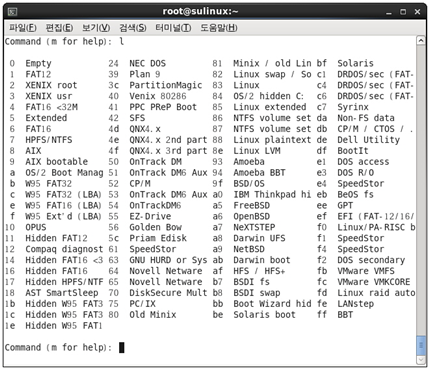Maximize the root@sulinux terminal window

coord(403,12)
